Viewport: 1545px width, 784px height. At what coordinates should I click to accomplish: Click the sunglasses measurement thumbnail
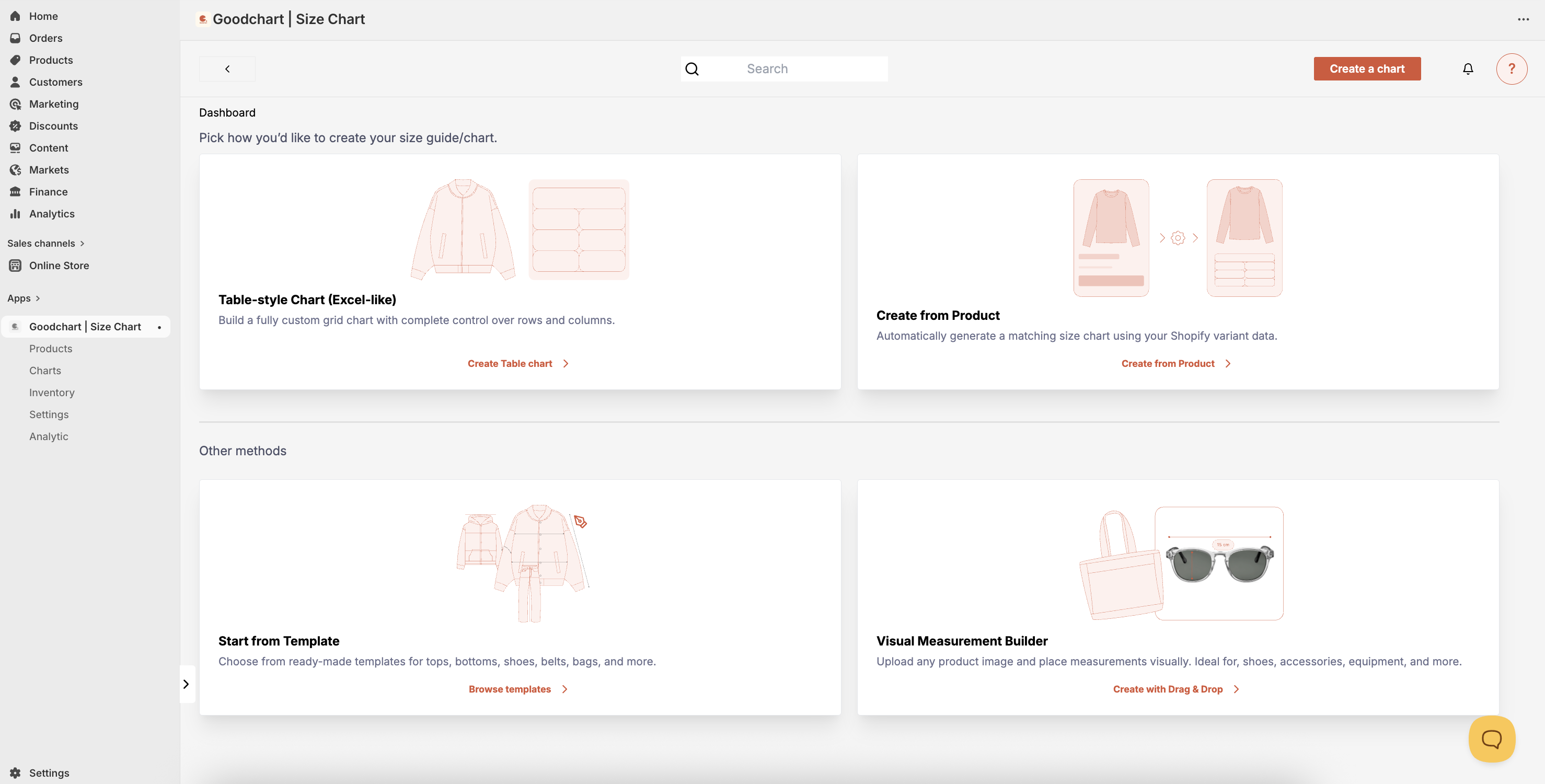(x=1219, y=563)
